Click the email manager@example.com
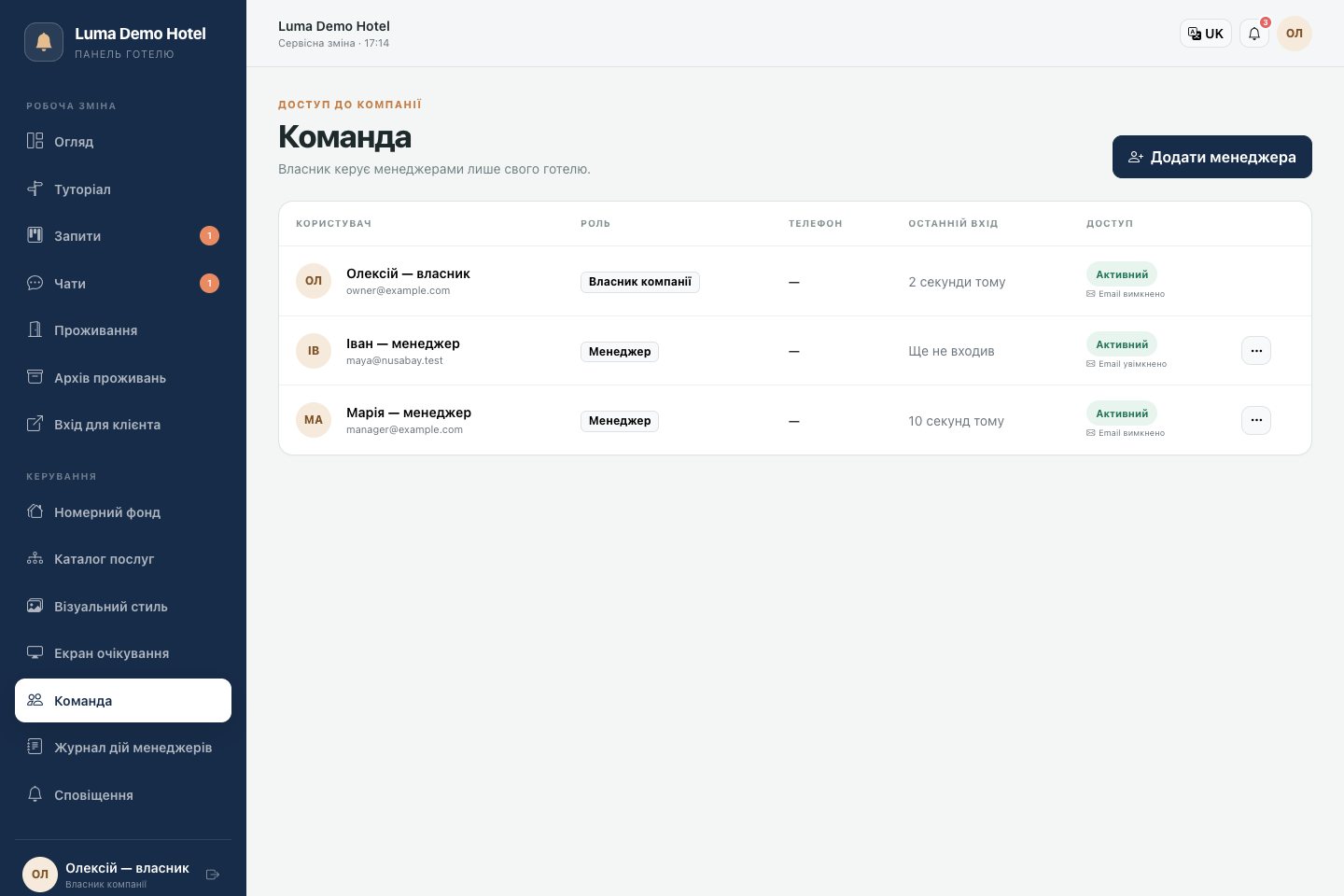The width and height of the screenshot is (1344, 896). [x=404, y=429]
